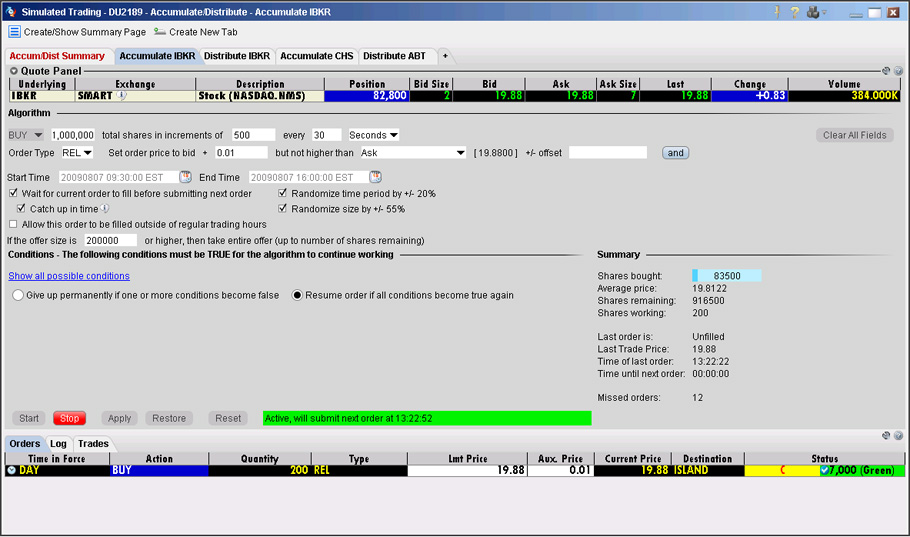Click Quote Panel help question icon
This screenshot has height=537, width=910.
(898, 71)
